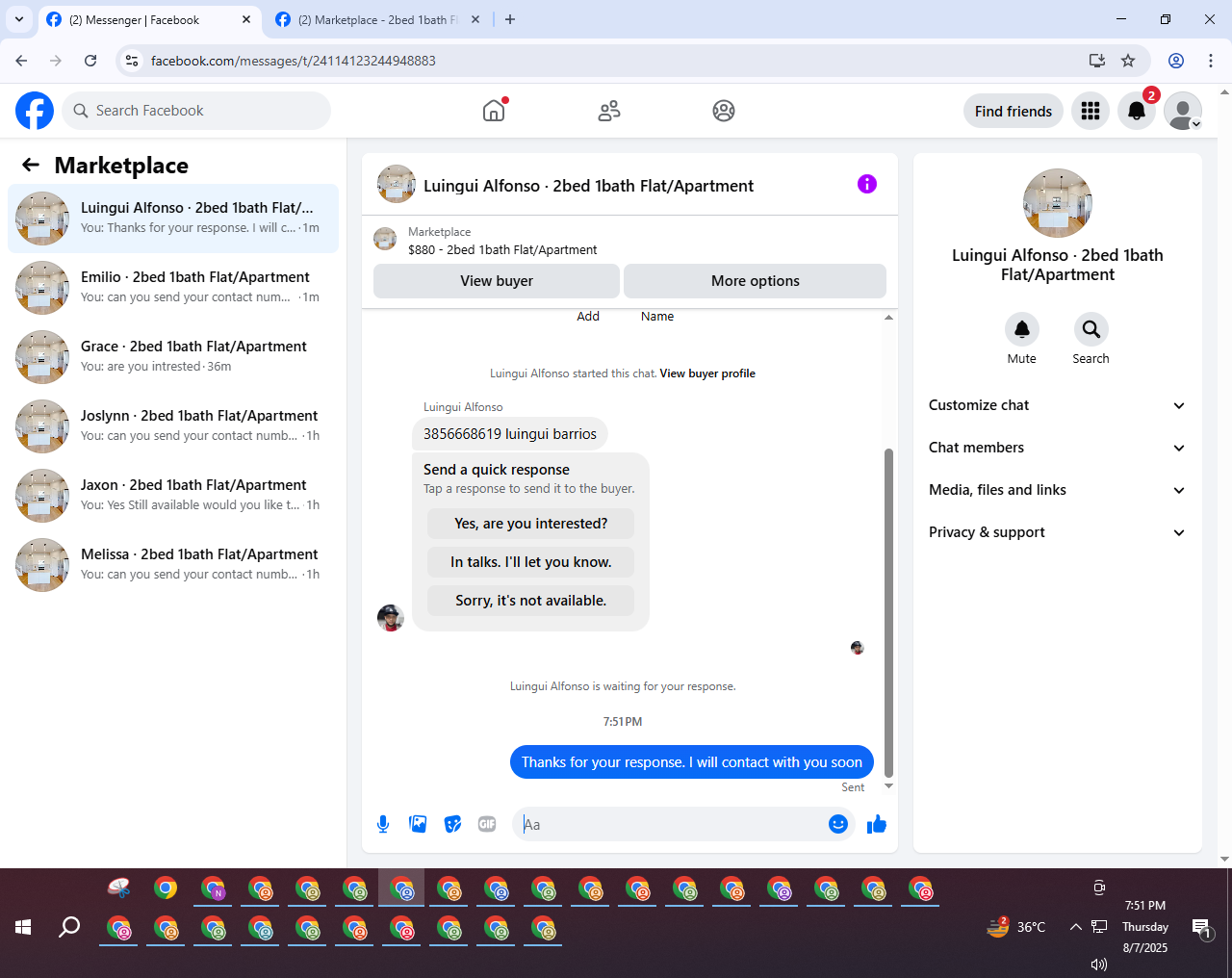Show hidden system tray icons
Viewport: 1232px width, 978px height.
click(x=1075, y=927)
